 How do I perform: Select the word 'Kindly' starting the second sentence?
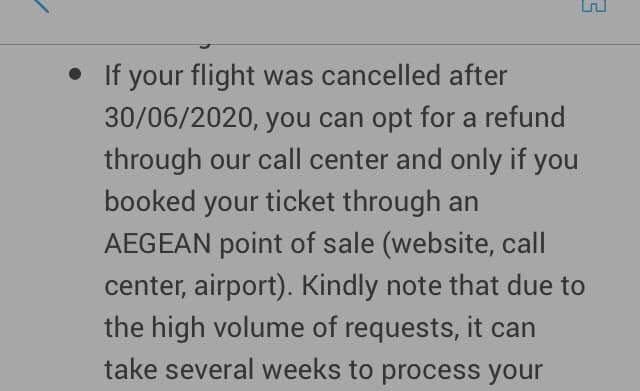(x=339, y=286)
